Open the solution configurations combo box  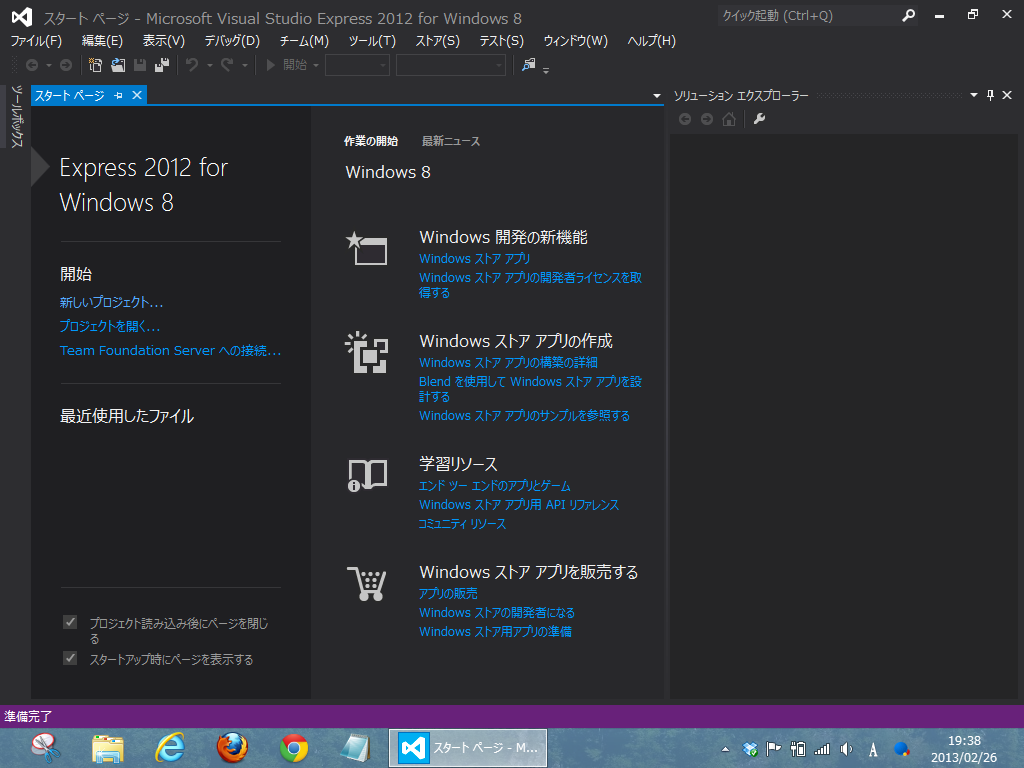click(357, 65)
